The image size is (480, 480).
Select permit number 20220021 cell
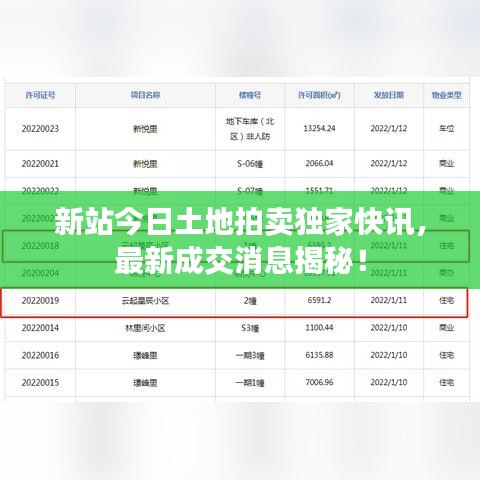point(40,164)
